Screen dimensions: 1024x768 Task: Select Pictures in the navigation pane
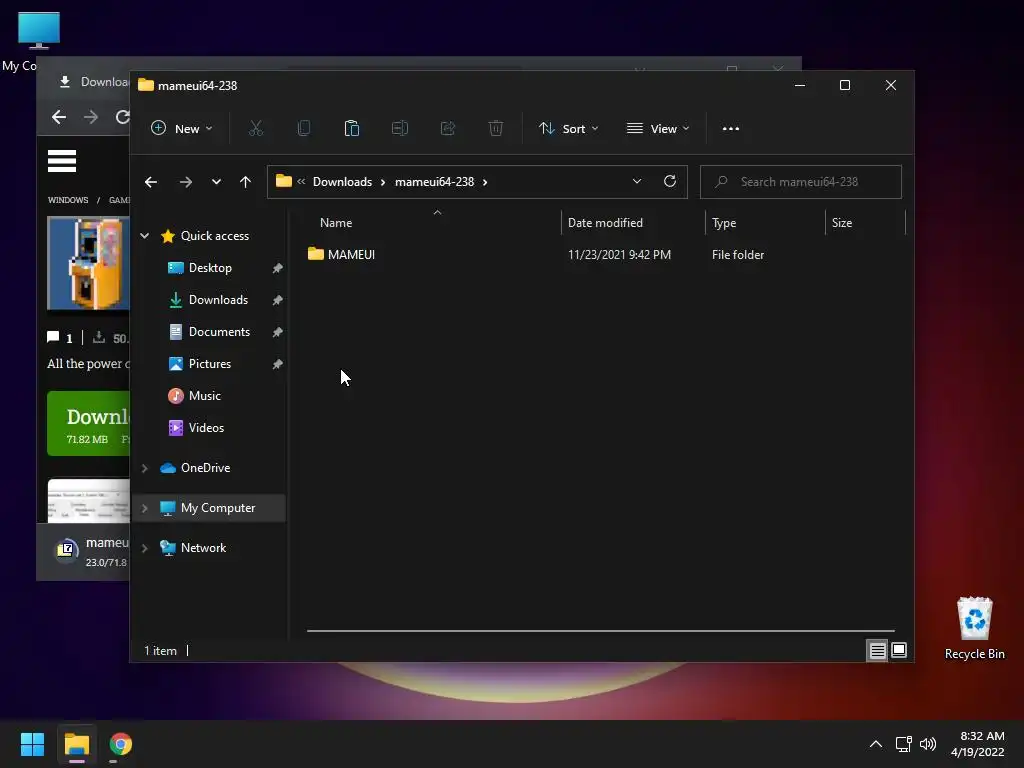click(x=210, y=364)
